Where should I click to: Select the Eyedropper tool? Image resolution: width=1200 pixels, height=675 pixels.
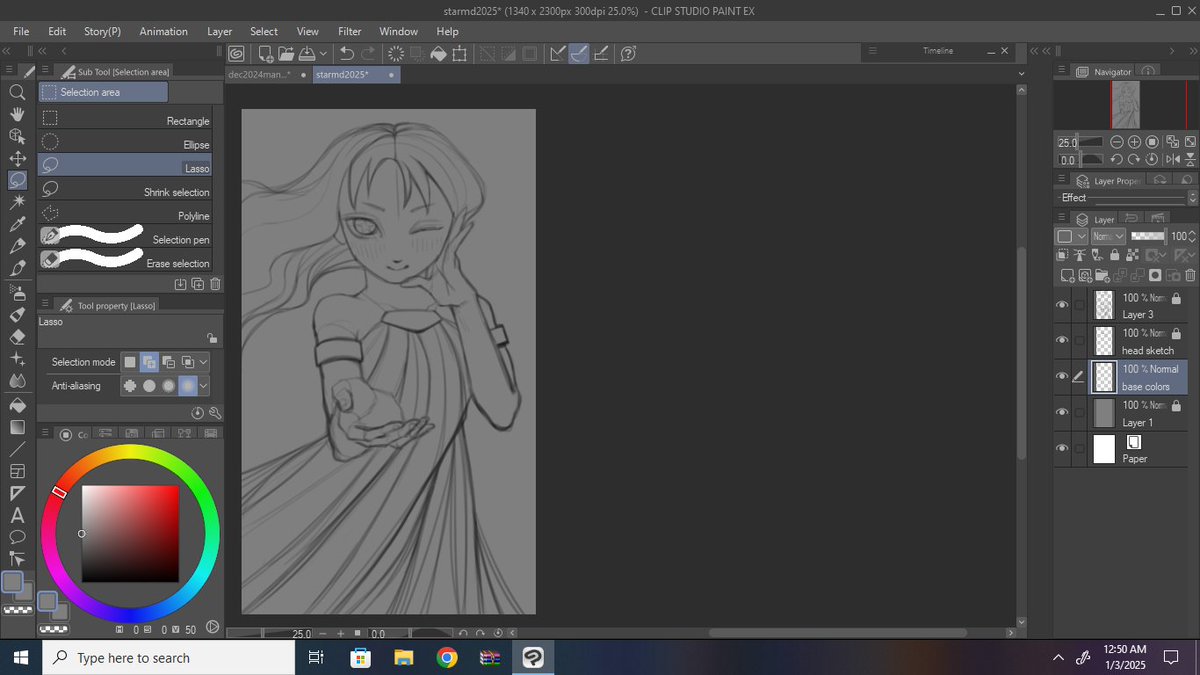(17, 225)
